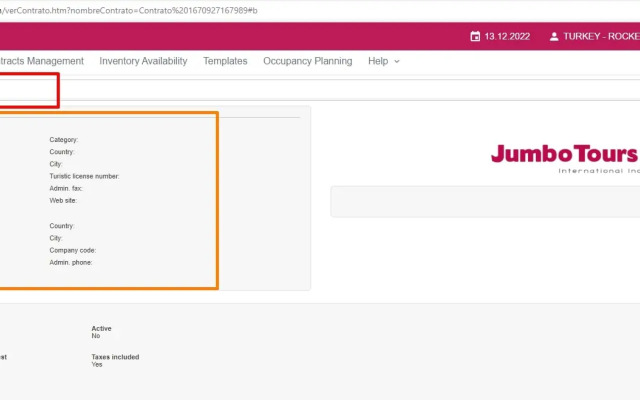Screen dimensions: 640x400
Task: Click the Company code label
Action: tap(72, 250)
